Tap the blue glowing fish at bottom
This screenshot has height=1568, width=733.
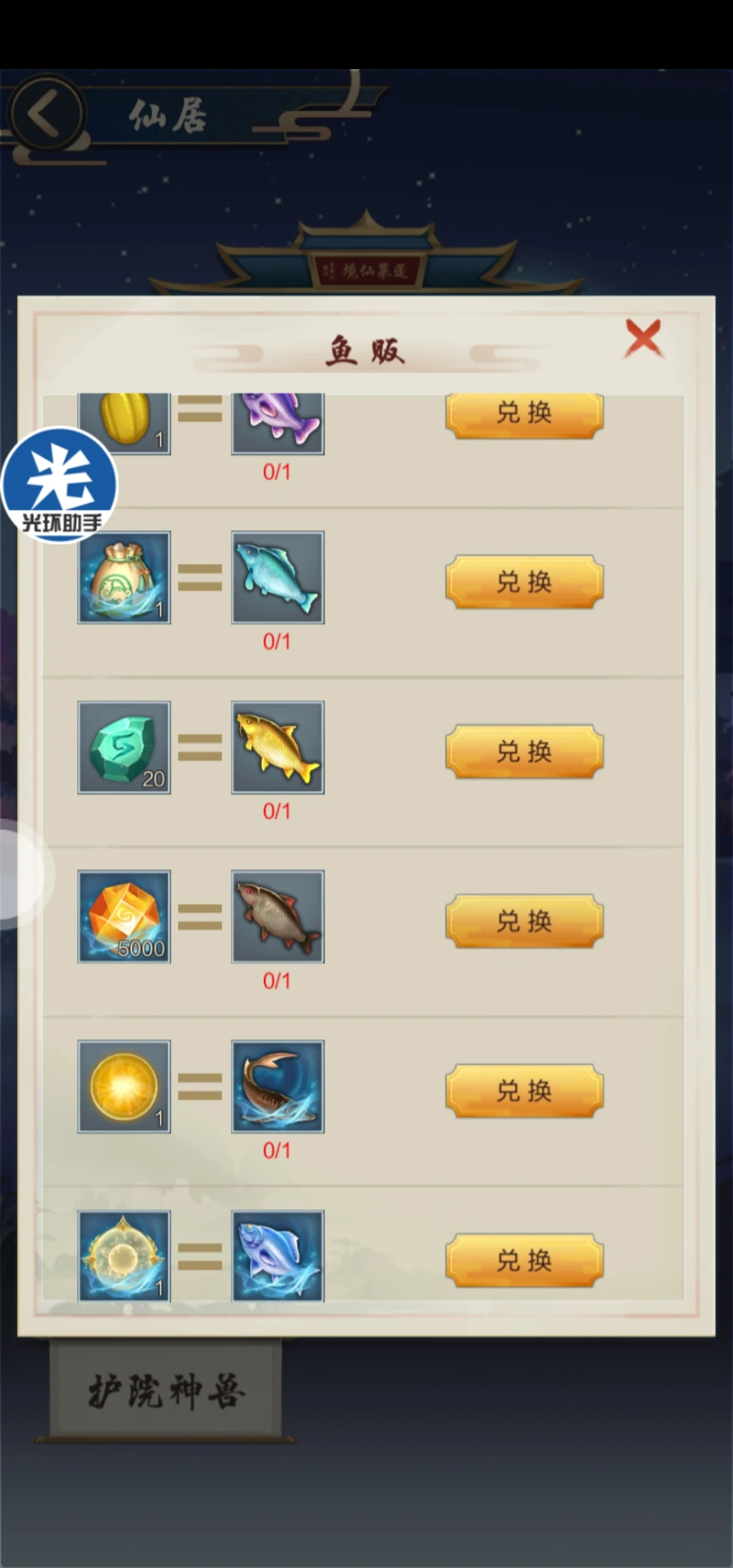278,1255
